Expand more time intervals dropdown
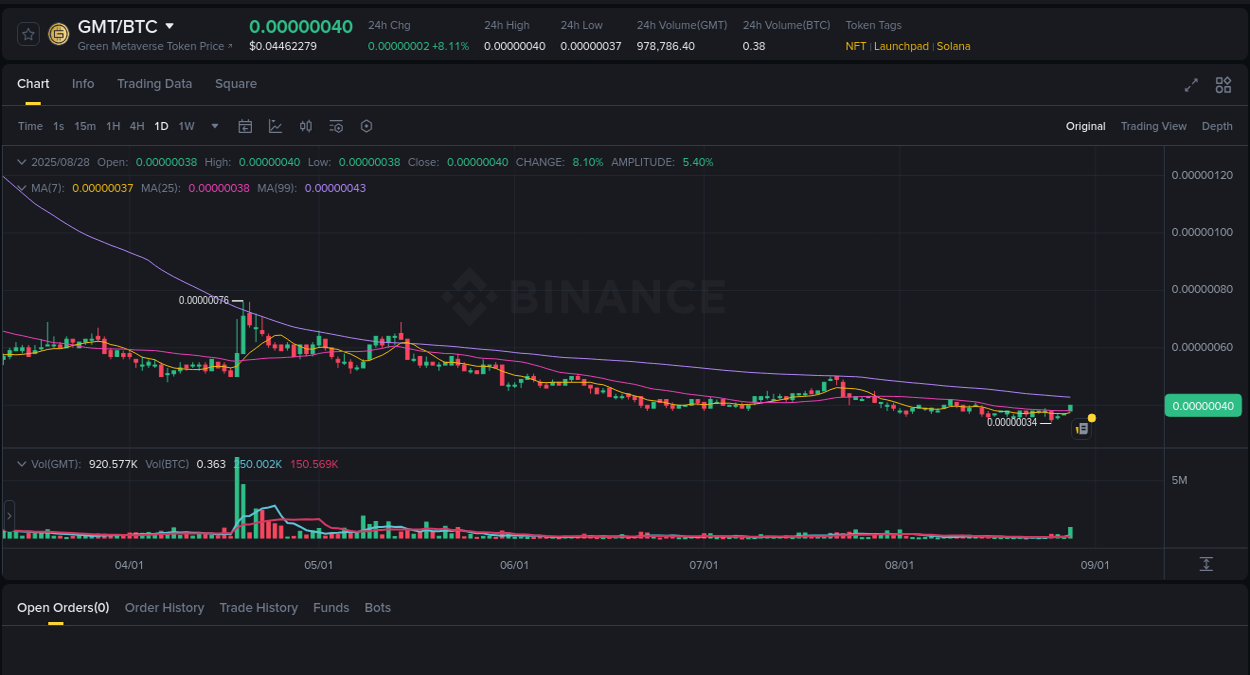 [215, 126]
